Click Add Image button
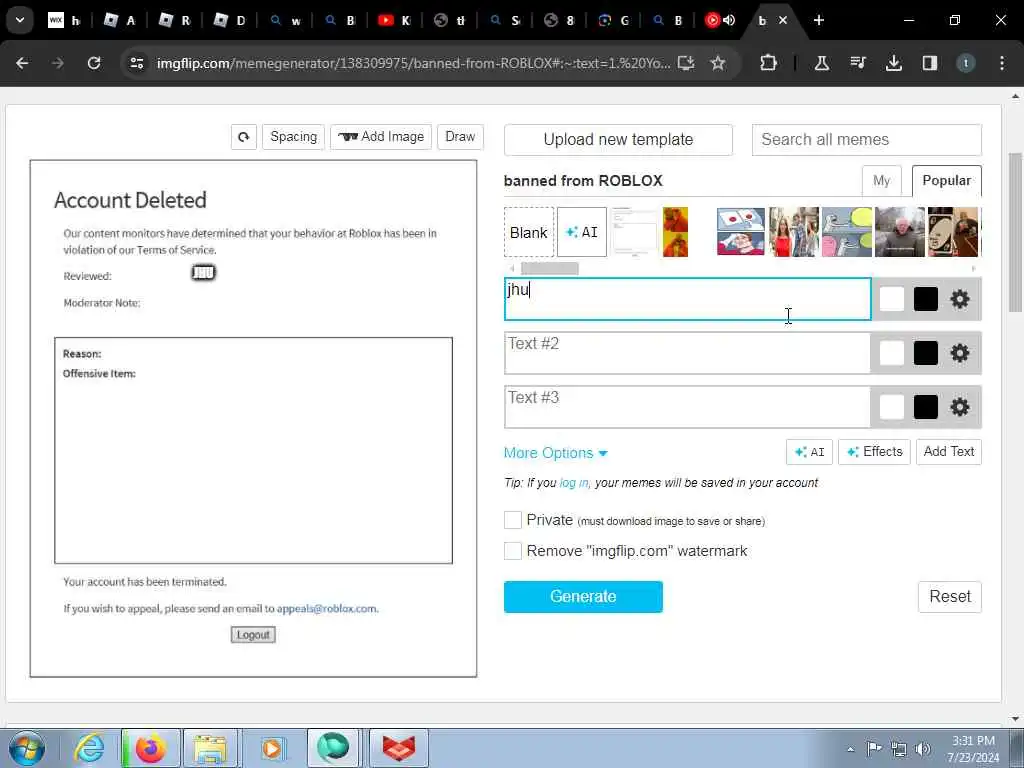This screenshot has width=1024, height=768. (381, 136)
